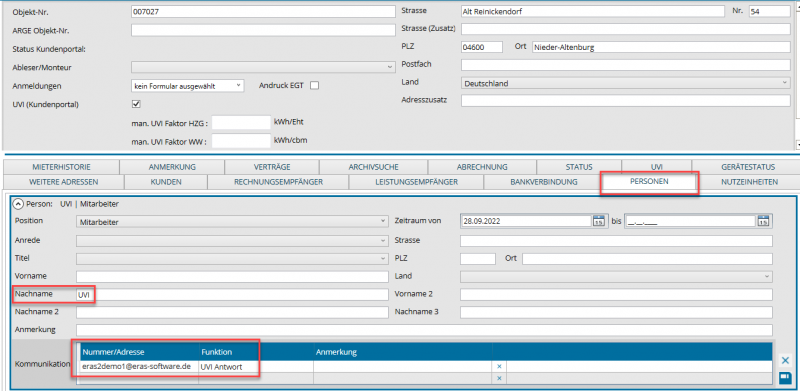Click the ARGE Objekt-Nr. input field
The image size is (800, 391).
pos(263,30)
